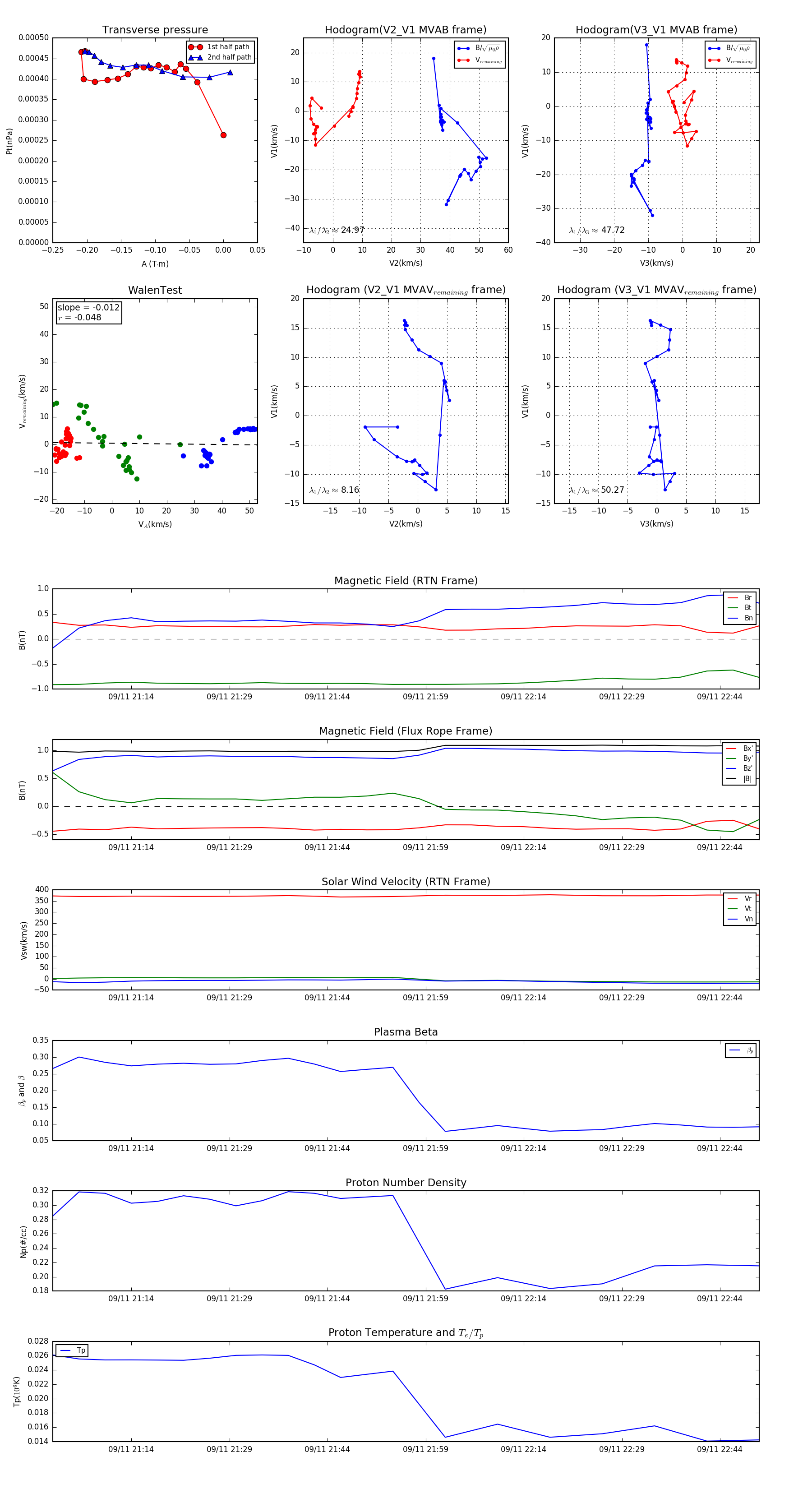Viewport: 812px width, 1489px height.
Task: Click '09/11 21:44' tick under Flux Rope Frame
Action: pos(327,847)
